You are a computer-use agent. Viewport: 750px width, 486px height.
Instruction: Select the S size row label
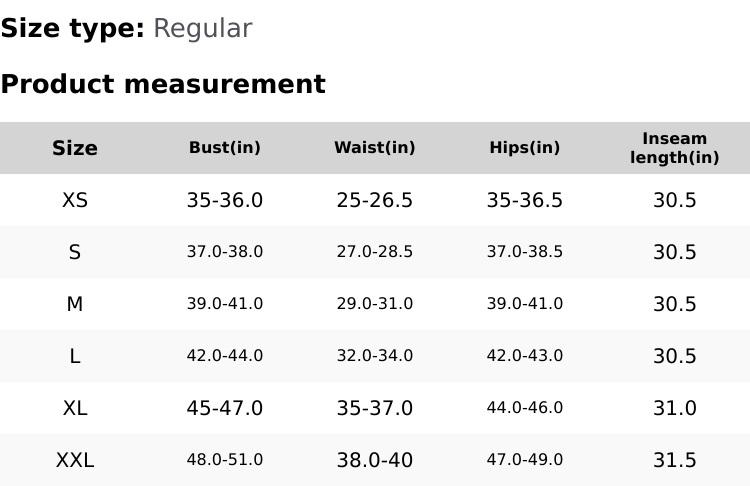pyautogui.click(x=75, y=252)
